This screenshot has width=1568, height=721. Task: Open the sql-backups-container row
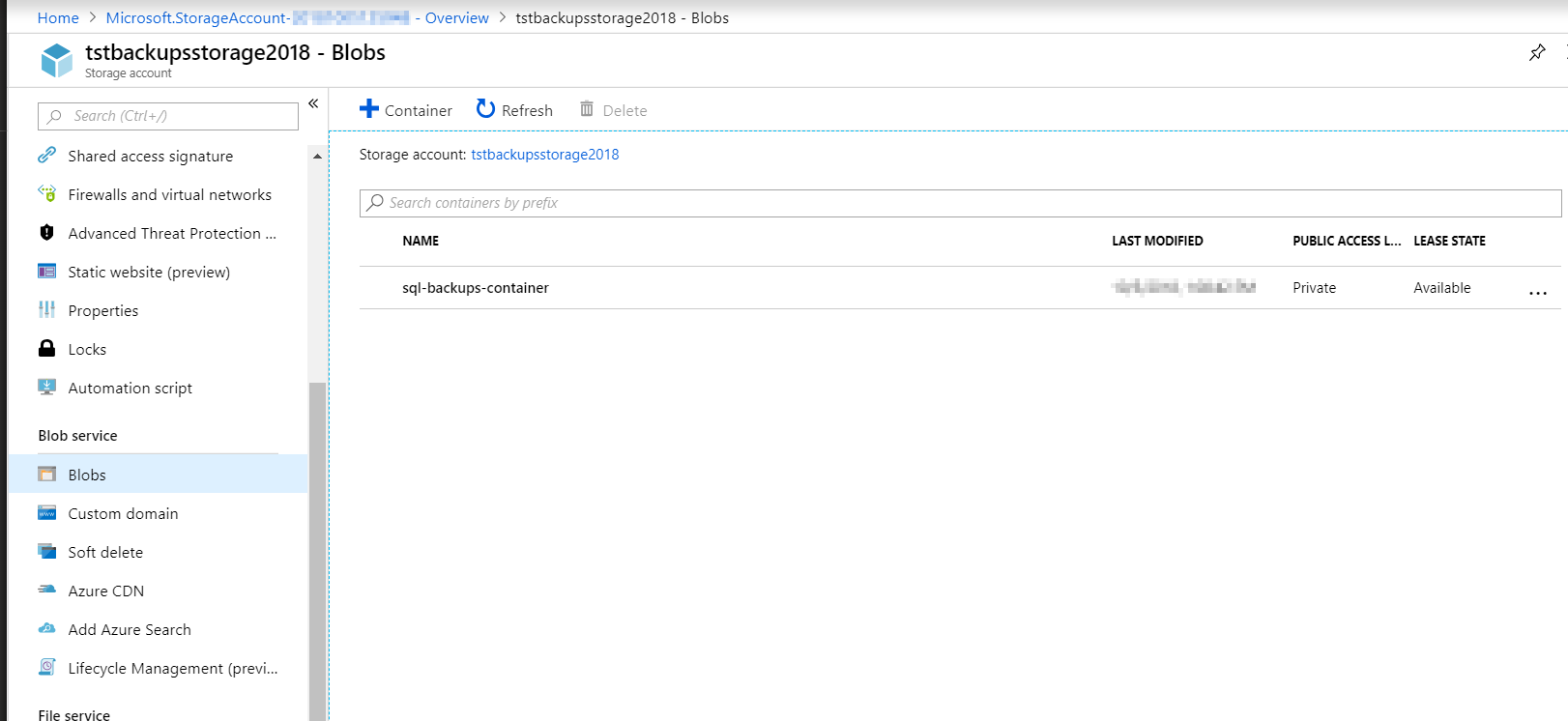click(960, 288)
